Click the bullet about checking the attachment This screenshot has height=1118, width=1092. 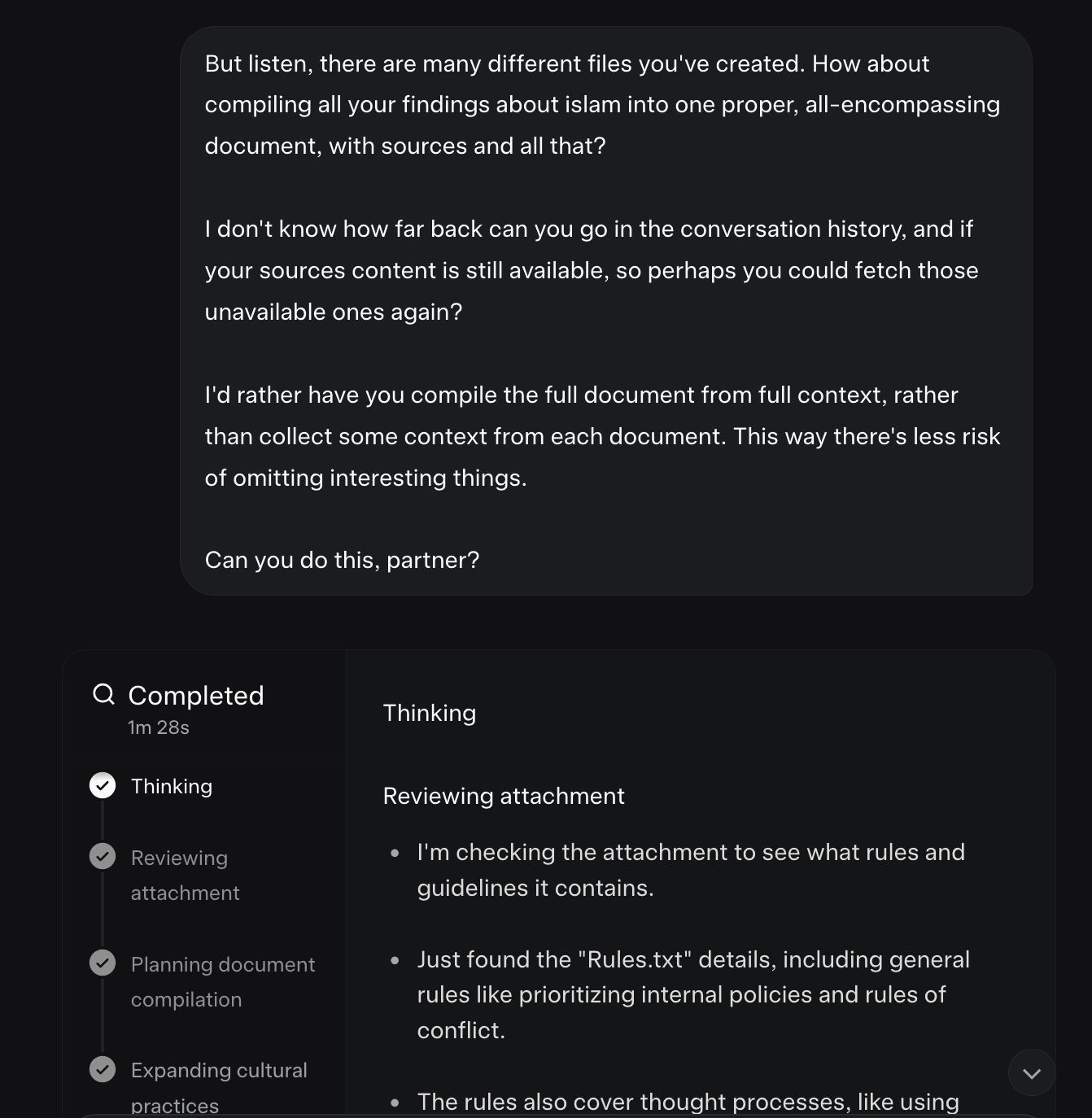point(690,870)
